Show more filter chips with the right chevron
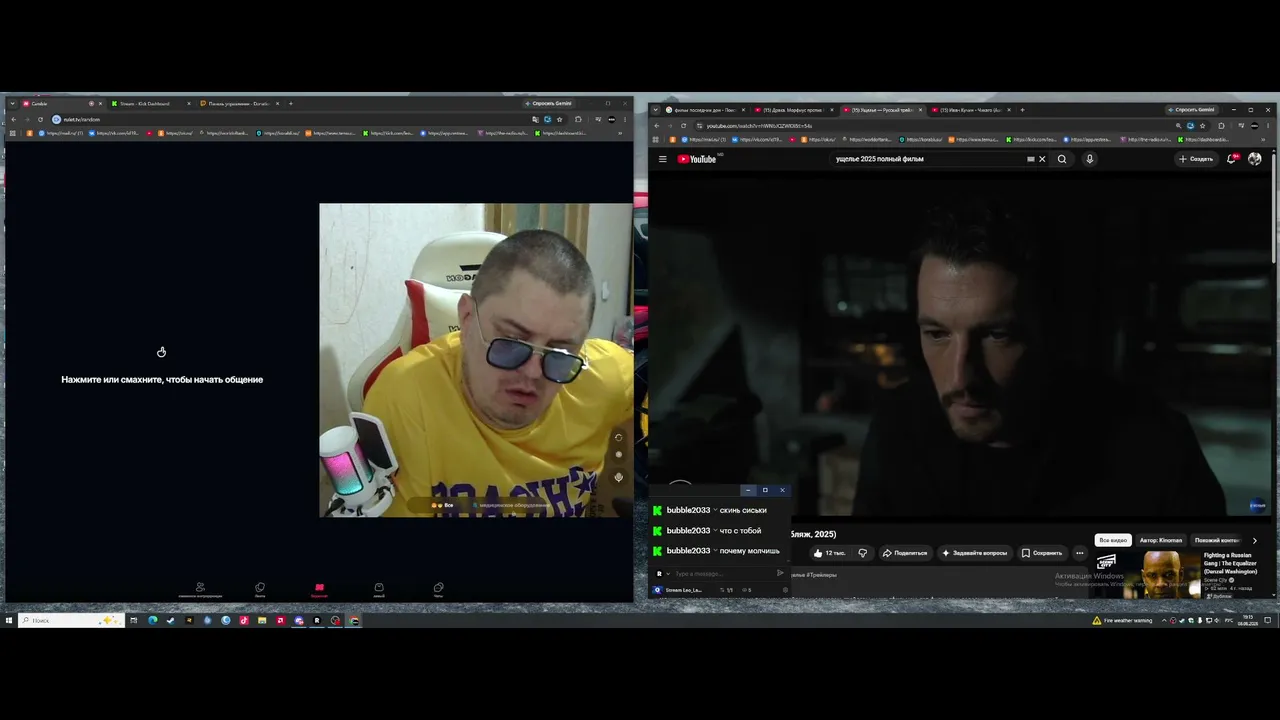Image resolution: width=1280 pixels, height=720 pixels. (x=1255, y=540)
